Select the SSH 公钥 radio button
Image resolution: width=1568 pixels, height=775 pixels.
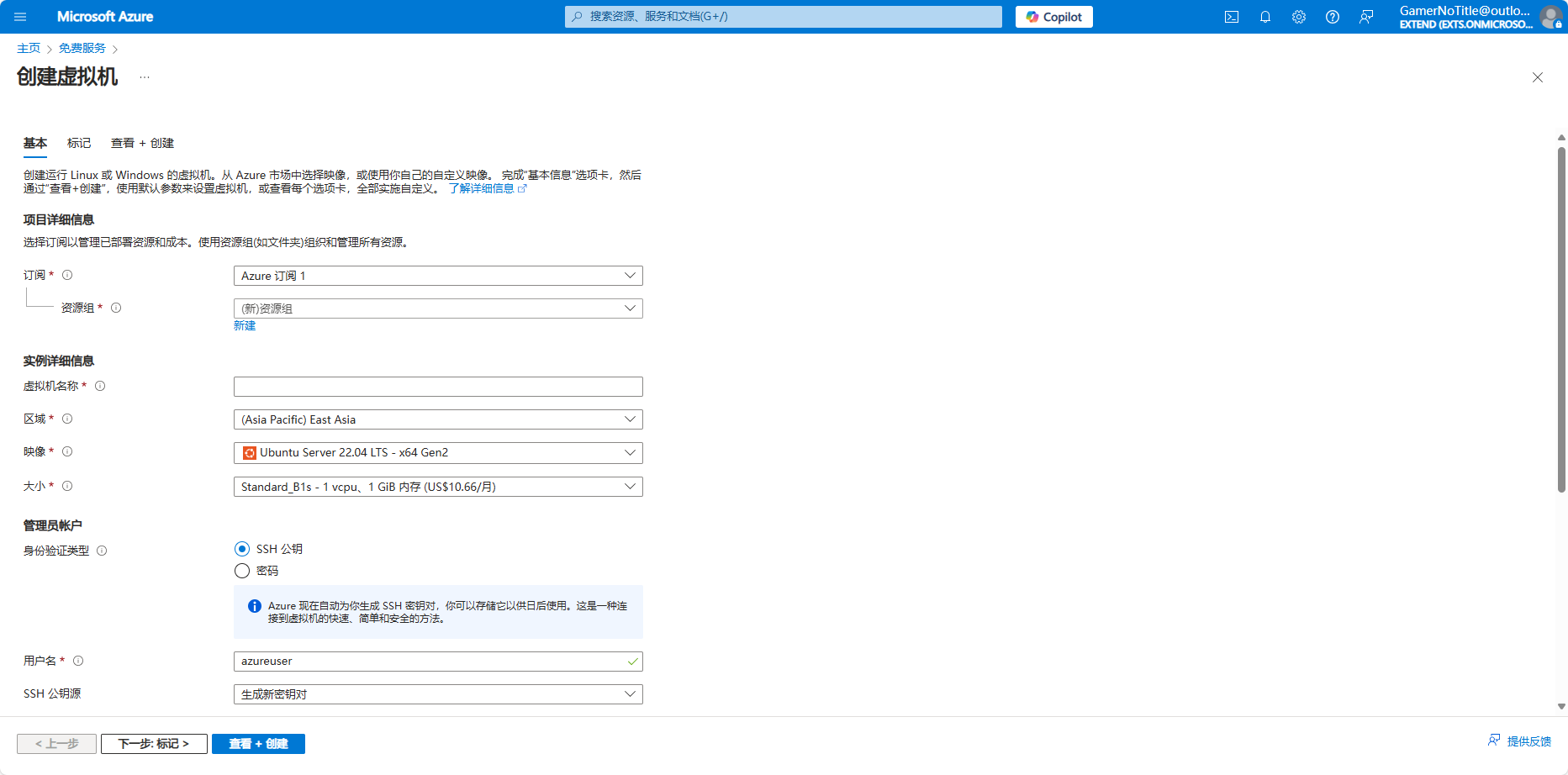click(x=242, y=549)
